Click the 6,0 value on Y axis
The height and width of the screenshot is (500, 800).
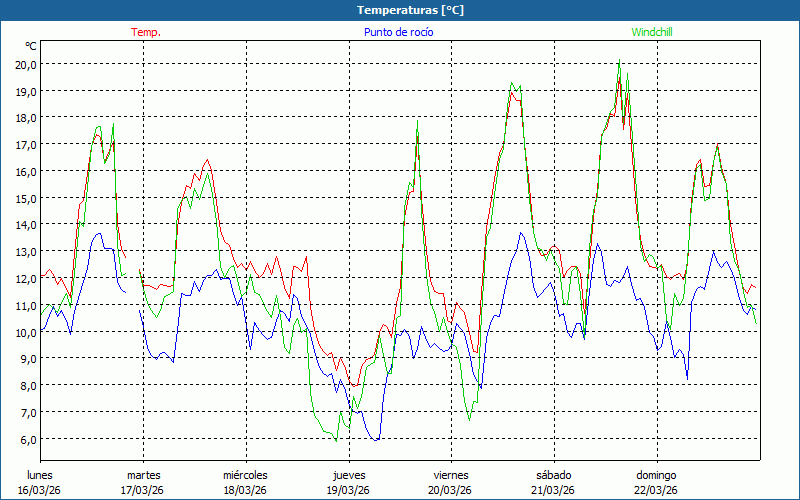click(x=28, y=439)
